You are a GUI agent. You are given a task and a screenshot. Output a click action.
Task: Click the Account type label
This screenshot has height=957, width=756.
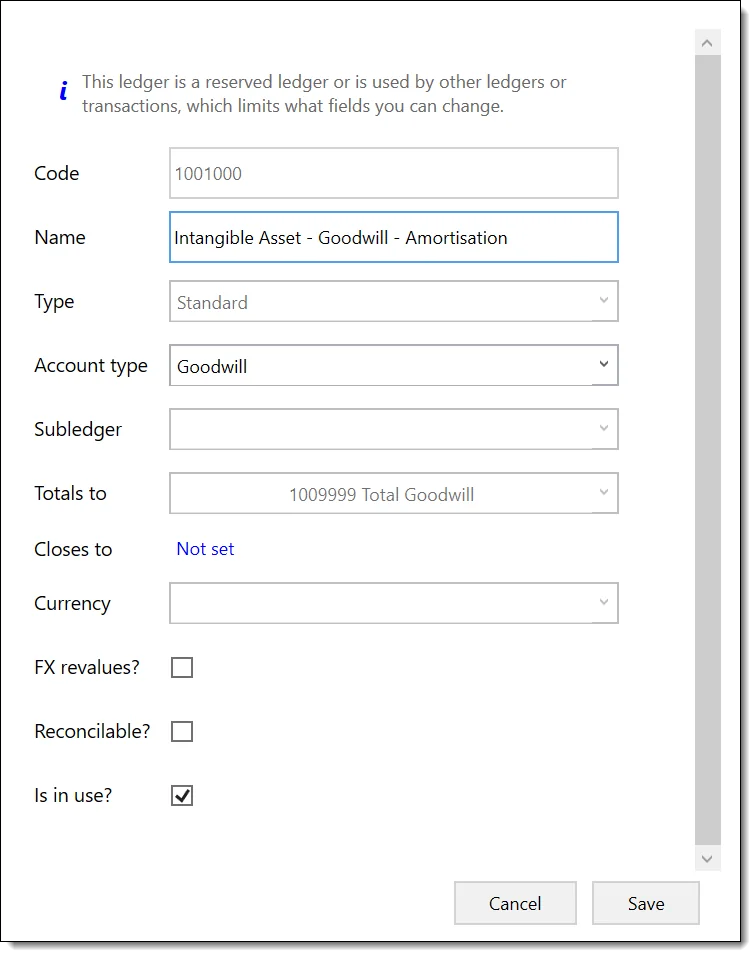click(91, 365)
